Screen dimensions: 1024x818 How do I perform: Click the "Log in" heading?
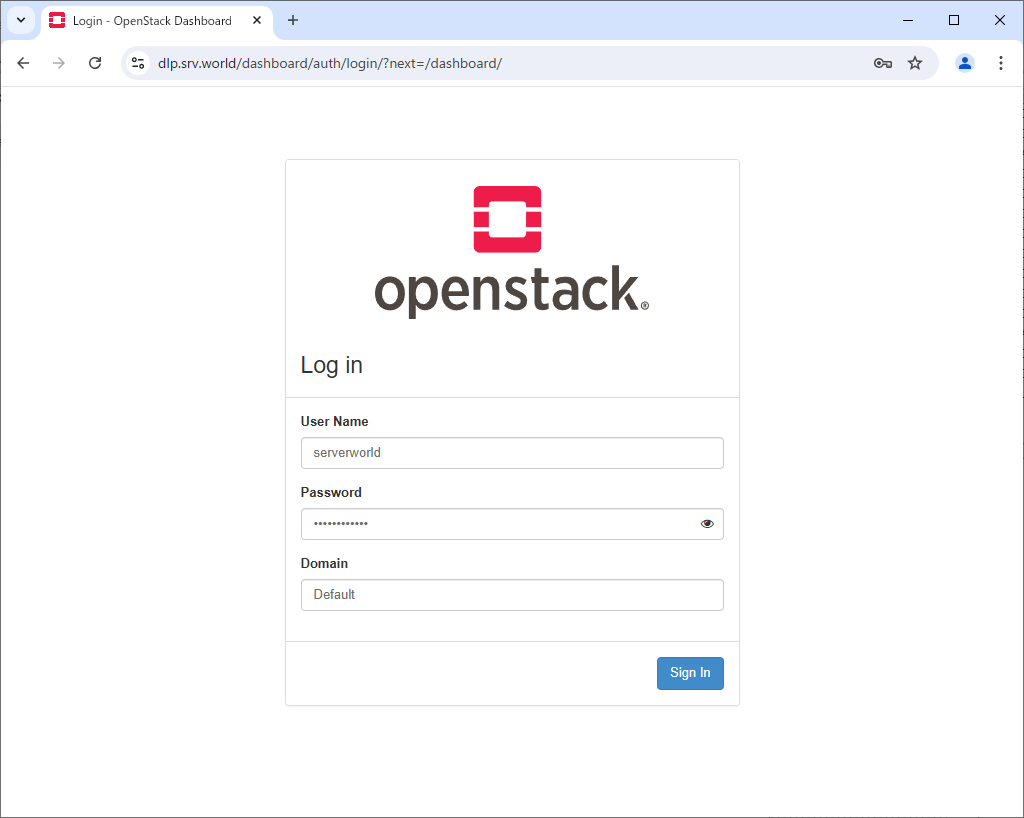[332, 366]
